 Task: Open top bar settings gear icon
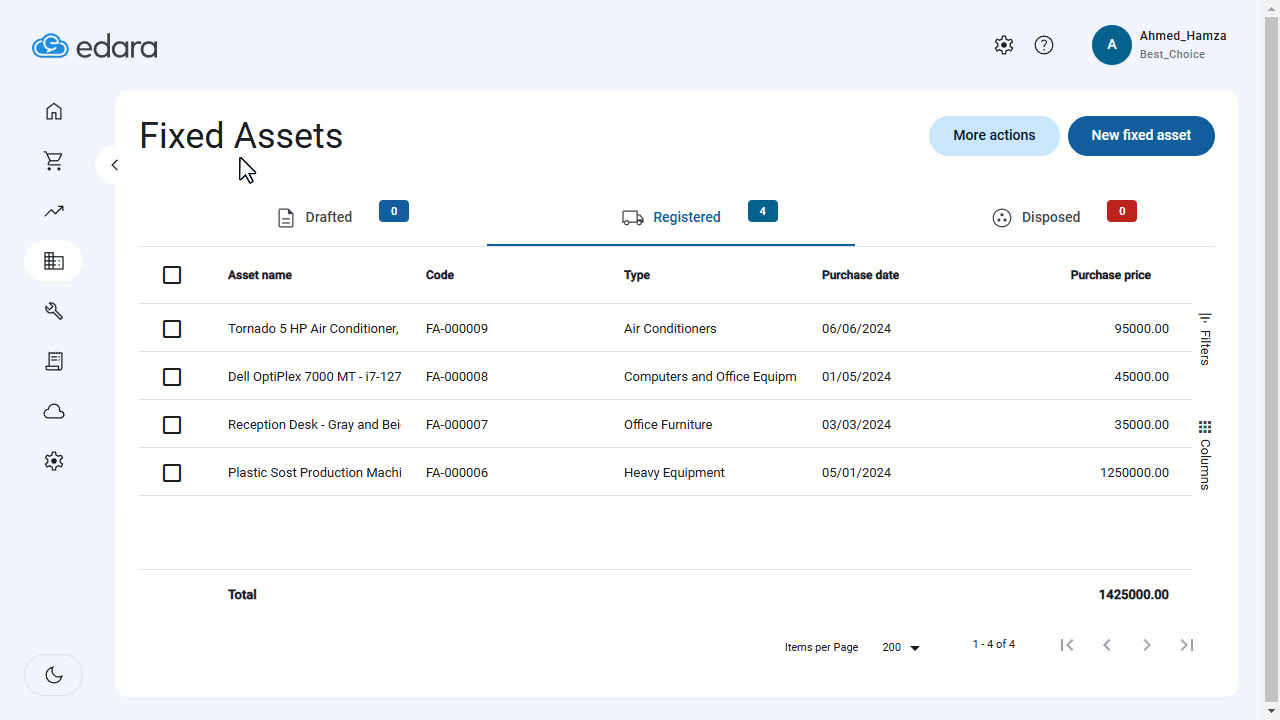click(1004, 45)
